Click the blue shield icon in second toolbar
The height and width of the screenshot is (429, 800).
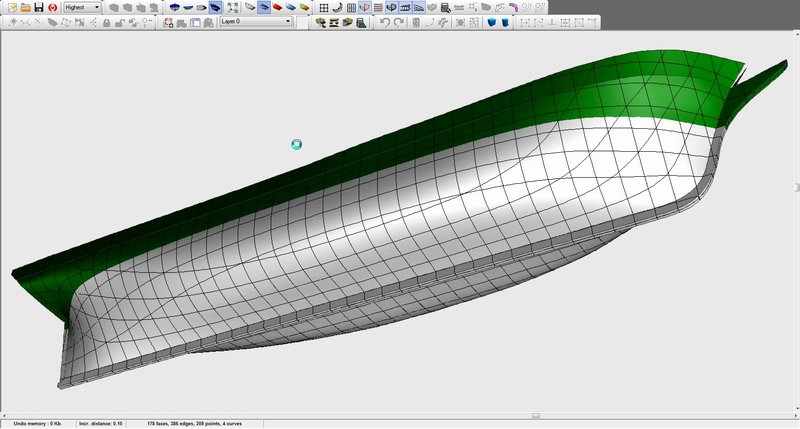(491, 22)
